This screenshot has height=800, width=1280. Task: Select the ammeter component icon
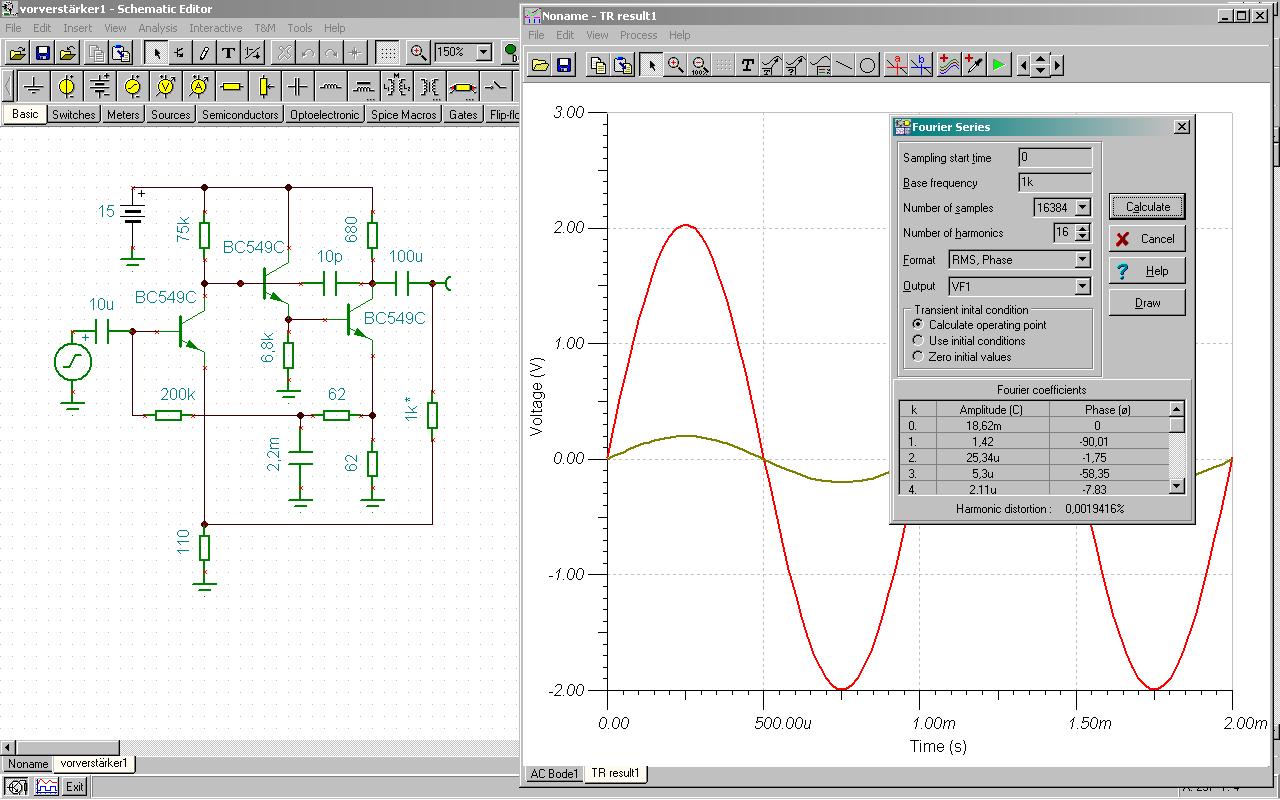(199, 87)
